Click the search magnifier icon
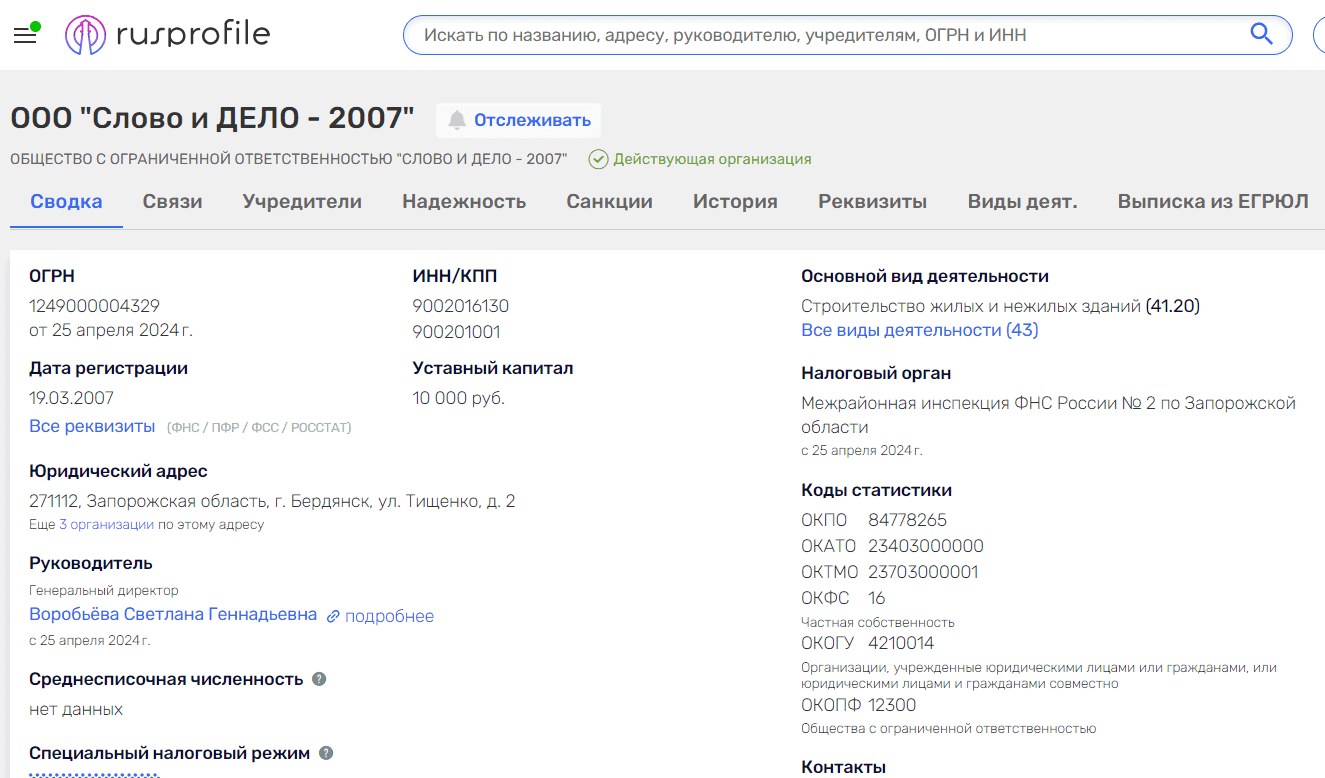The height and width of the screenshot is (778, 1325). pos(1261,33)
